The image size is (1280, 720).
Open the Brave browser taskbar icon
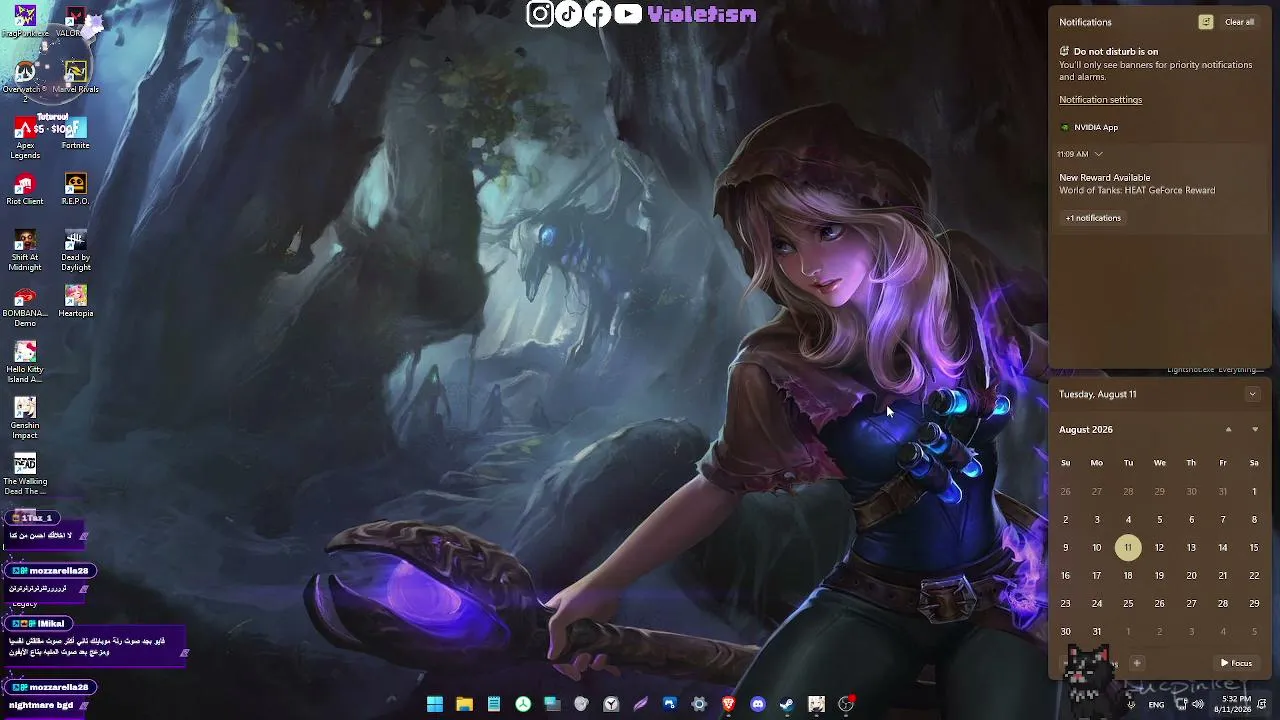[x=728, y=704]
